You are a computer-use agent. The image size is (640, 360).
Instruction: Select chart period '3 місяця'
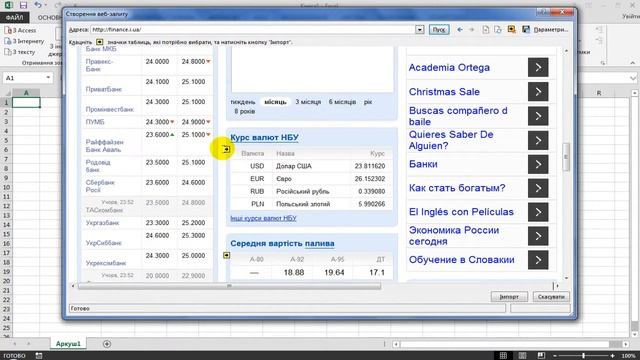(308, 102)
